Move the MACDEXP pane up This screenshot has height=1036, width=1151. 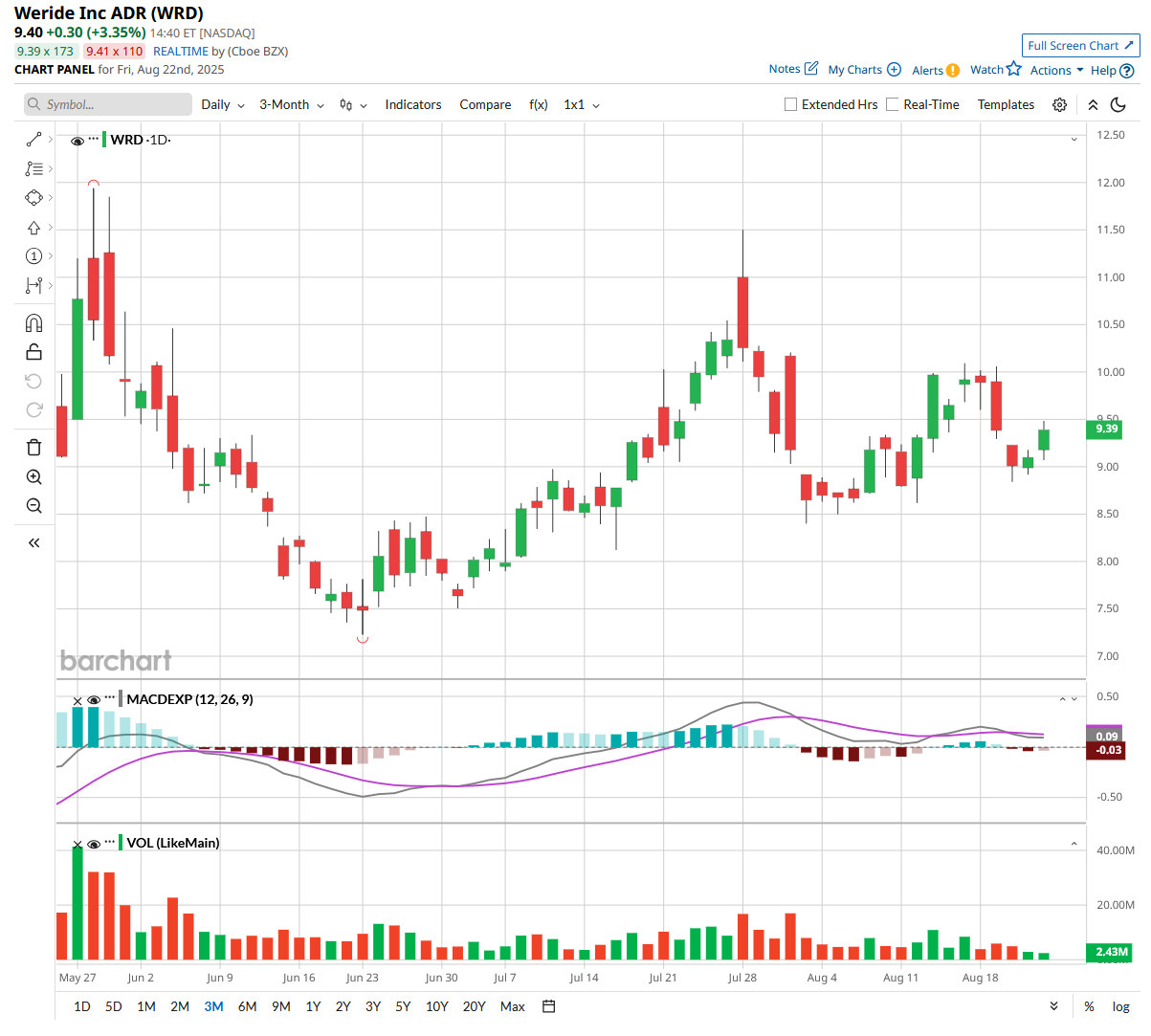click(1062, 699)
